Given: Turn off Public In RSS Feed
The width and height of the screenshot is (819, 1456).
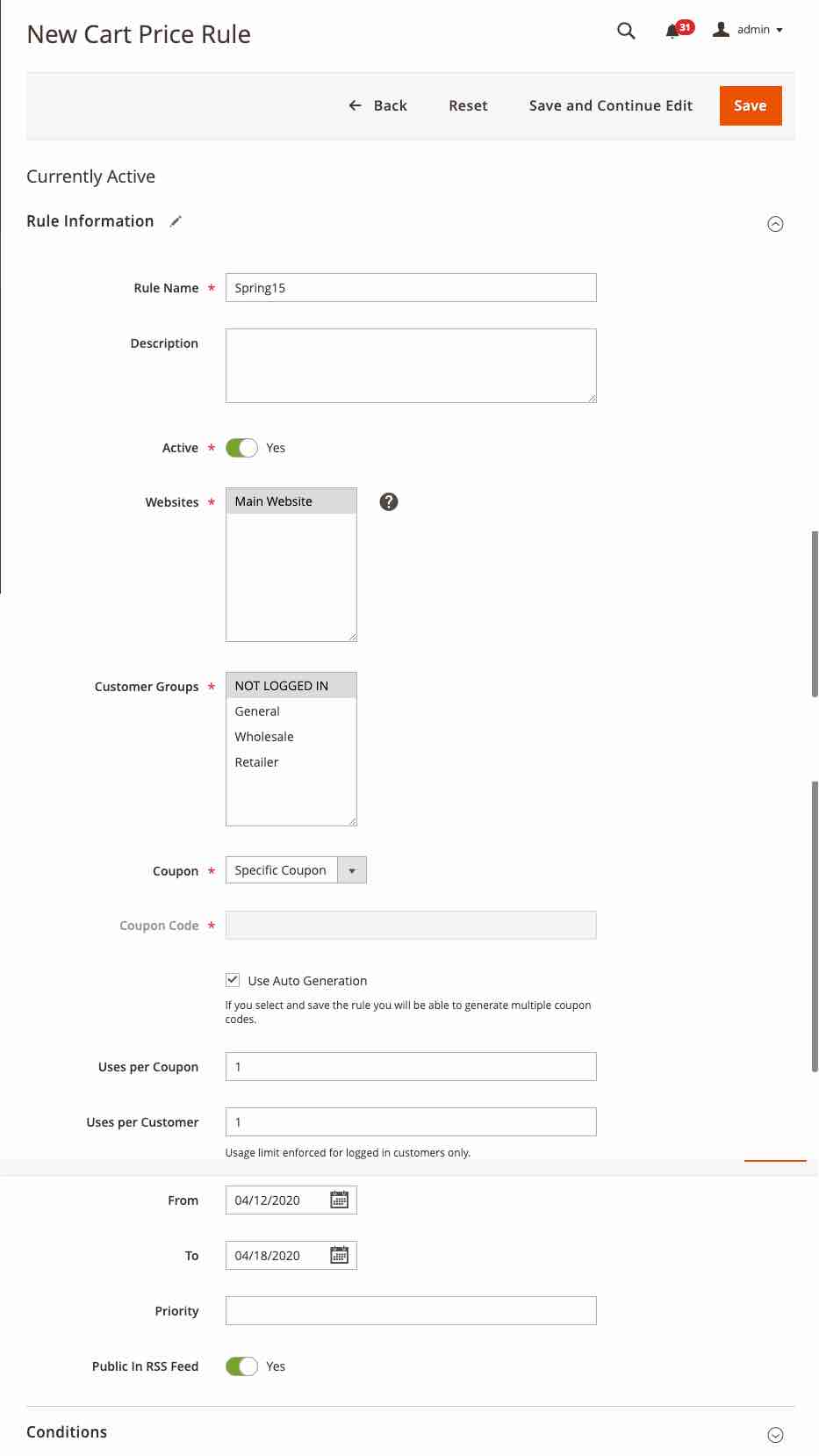Looking at the screenshot, I should pyautogui.click(x=241, y=1366).
